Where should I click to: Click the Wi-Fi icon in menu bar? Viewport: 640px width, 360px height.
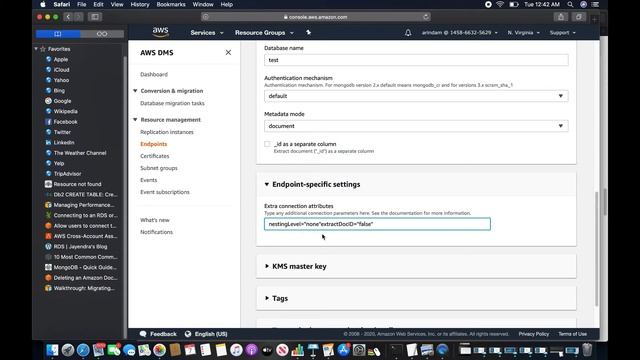(x=500, y=4)
